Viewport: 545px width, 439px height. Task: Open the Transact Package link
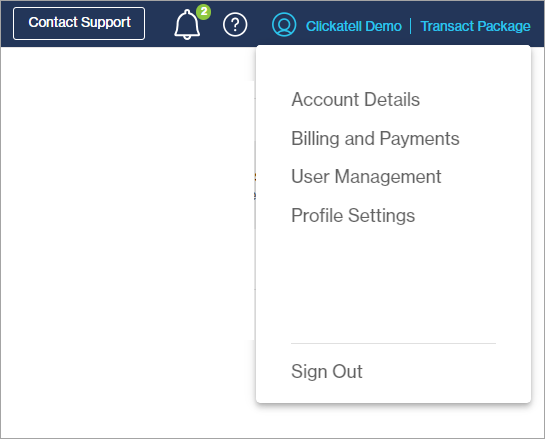point(475,26)
